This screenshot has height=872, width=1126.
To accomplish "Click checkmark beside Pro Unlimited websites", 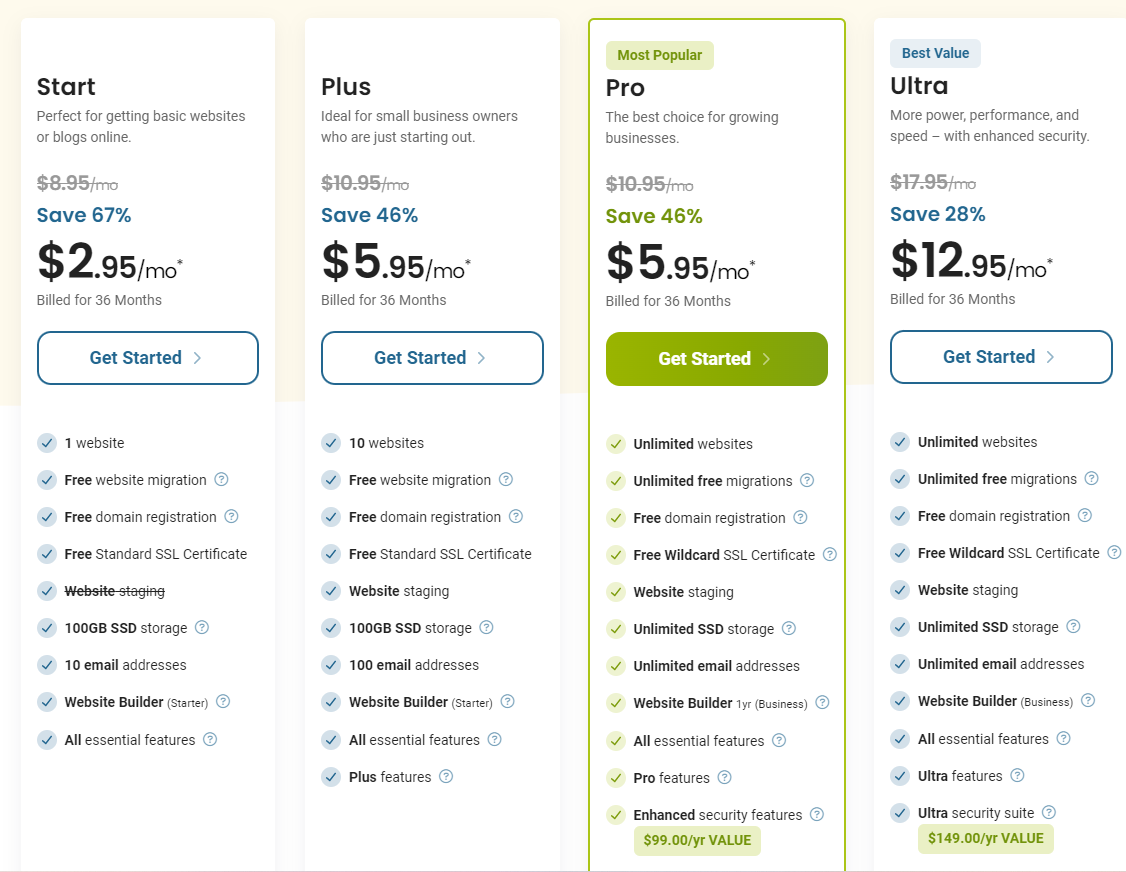I will pyautogui.click(x=615, y=444).
